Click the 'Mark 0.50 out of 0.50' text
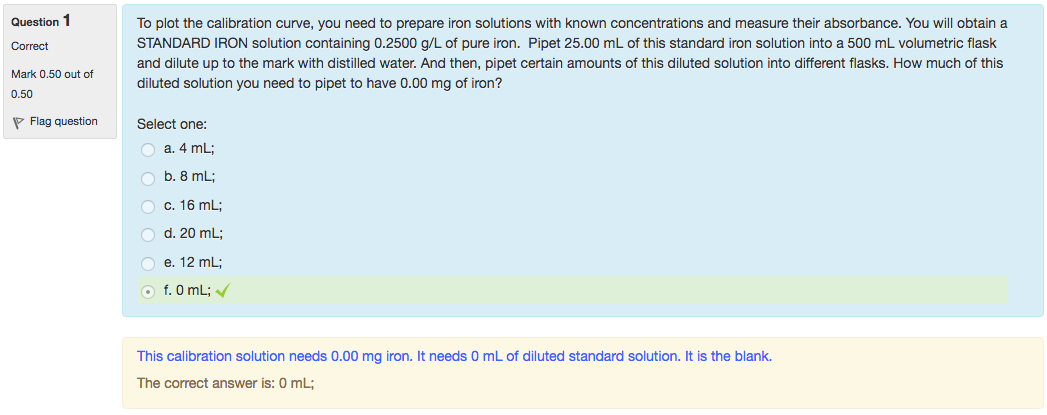Image resolution: width=1047 pixels, height=415 pixels. click(x=51, y=83)
